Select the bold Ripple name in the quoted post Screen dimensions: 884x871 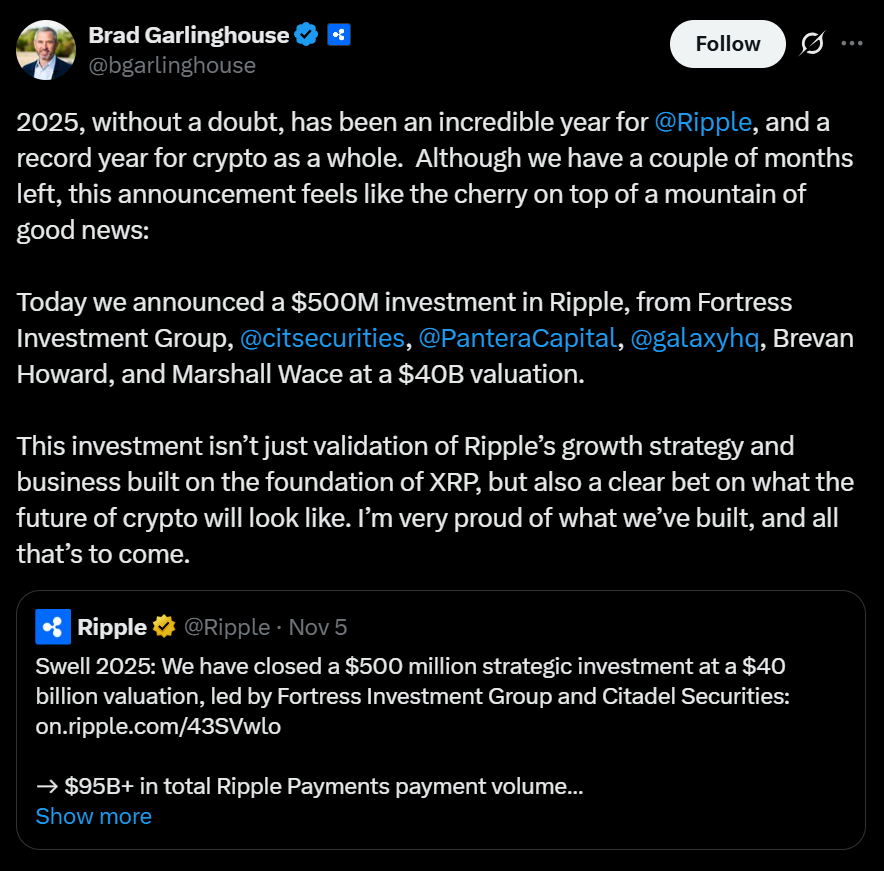pyautogui.click(x=112, y=627)
